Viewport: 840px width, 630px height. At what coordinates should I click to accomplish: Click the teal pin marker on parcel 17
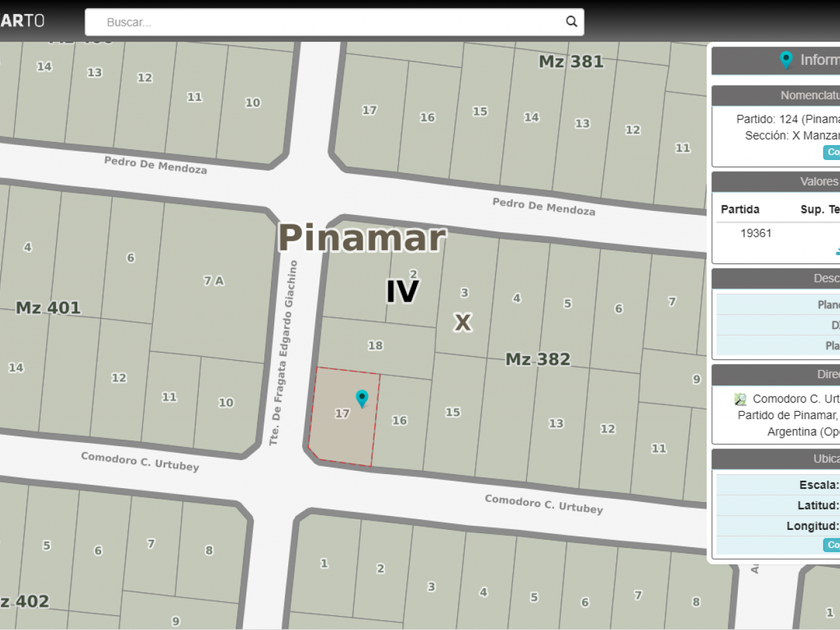tap(362, 399)
